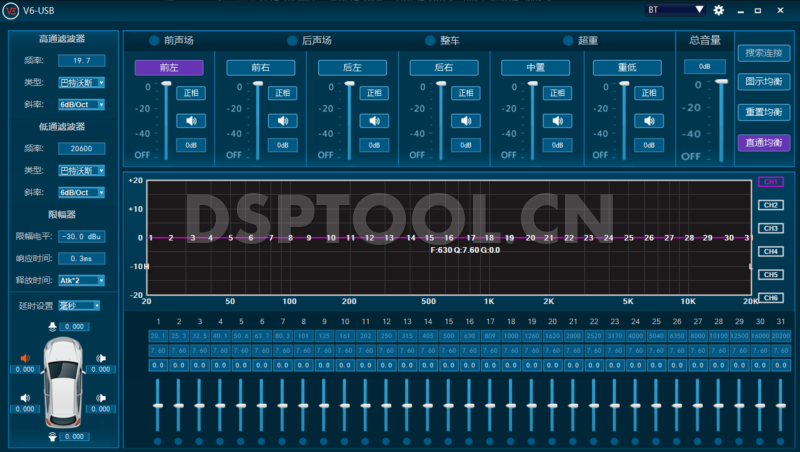This screenshot has height=452, width=800.
Task: Select the 中置 channel tab
Action: point(535,68)
